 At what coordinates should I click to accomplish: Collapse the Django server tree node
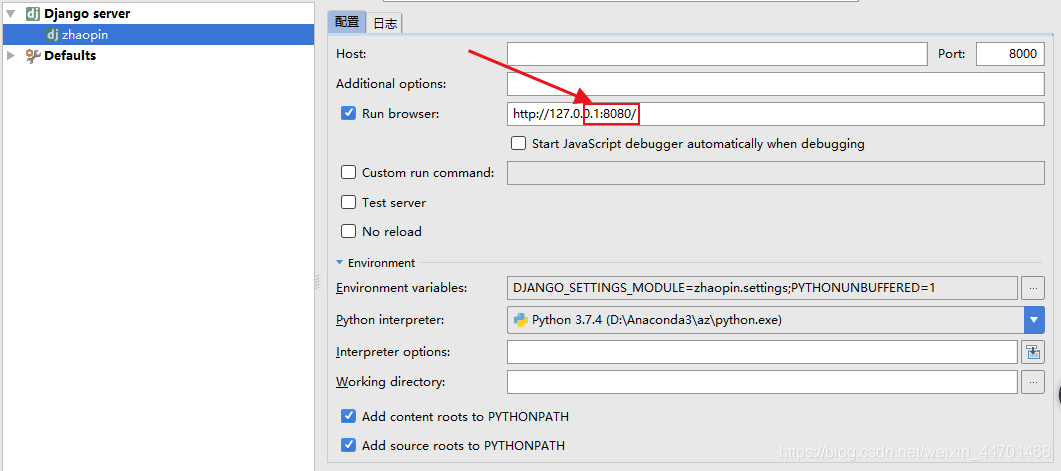(11, 14)
